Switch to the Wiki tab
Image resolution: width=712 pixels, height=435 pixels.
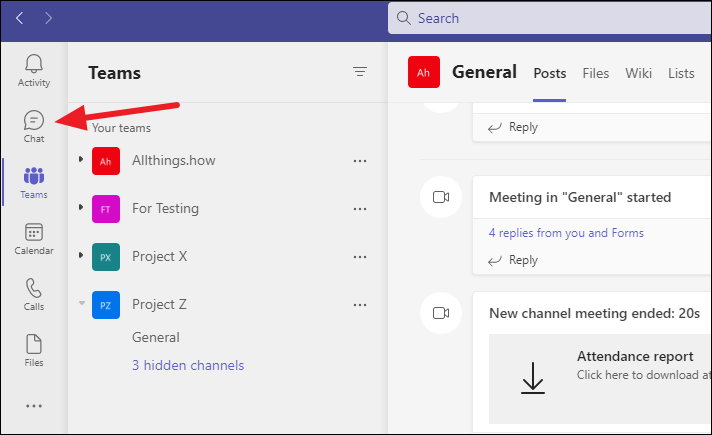tap(639, 73)
